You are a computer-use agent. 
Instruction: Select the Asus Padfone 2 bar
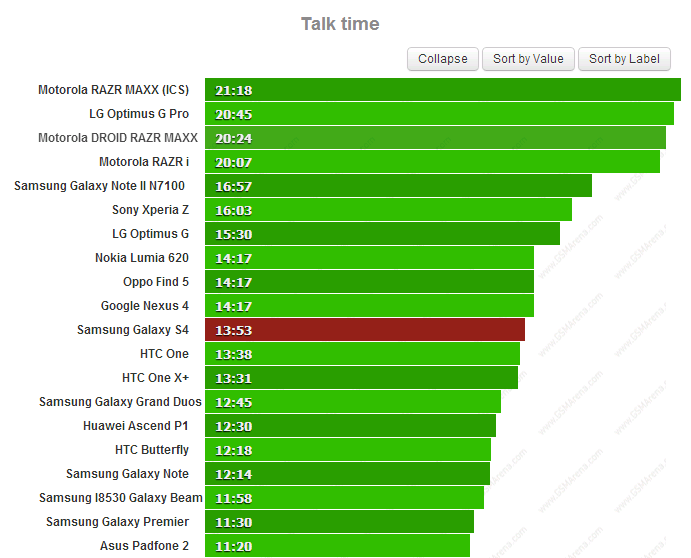337,546
